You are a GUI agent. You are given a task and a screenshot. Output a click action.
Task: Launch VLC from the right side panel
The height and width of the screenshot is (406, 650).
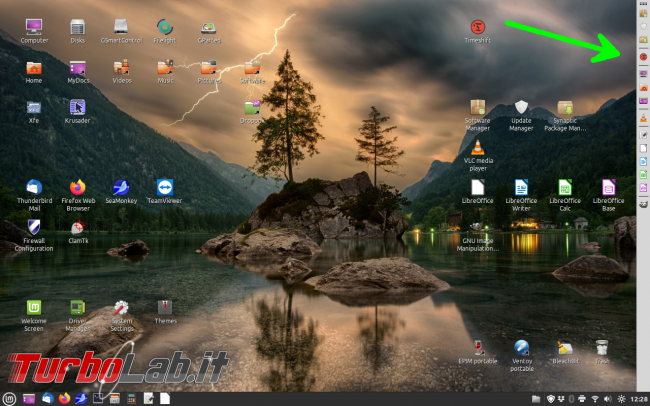point(643,119)
